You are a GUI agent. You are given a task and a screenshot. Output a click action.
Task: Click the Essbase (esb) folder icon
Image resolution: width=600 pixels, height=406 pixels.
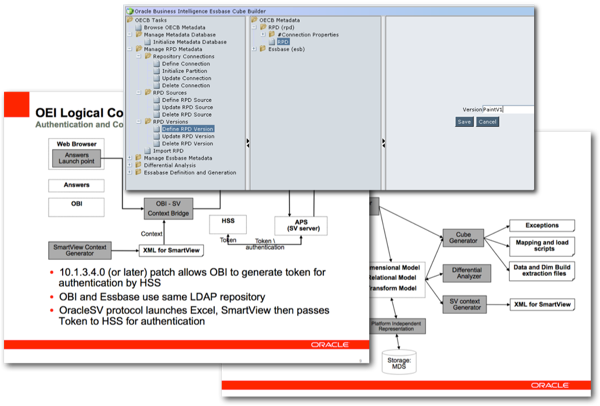(263, 49)
